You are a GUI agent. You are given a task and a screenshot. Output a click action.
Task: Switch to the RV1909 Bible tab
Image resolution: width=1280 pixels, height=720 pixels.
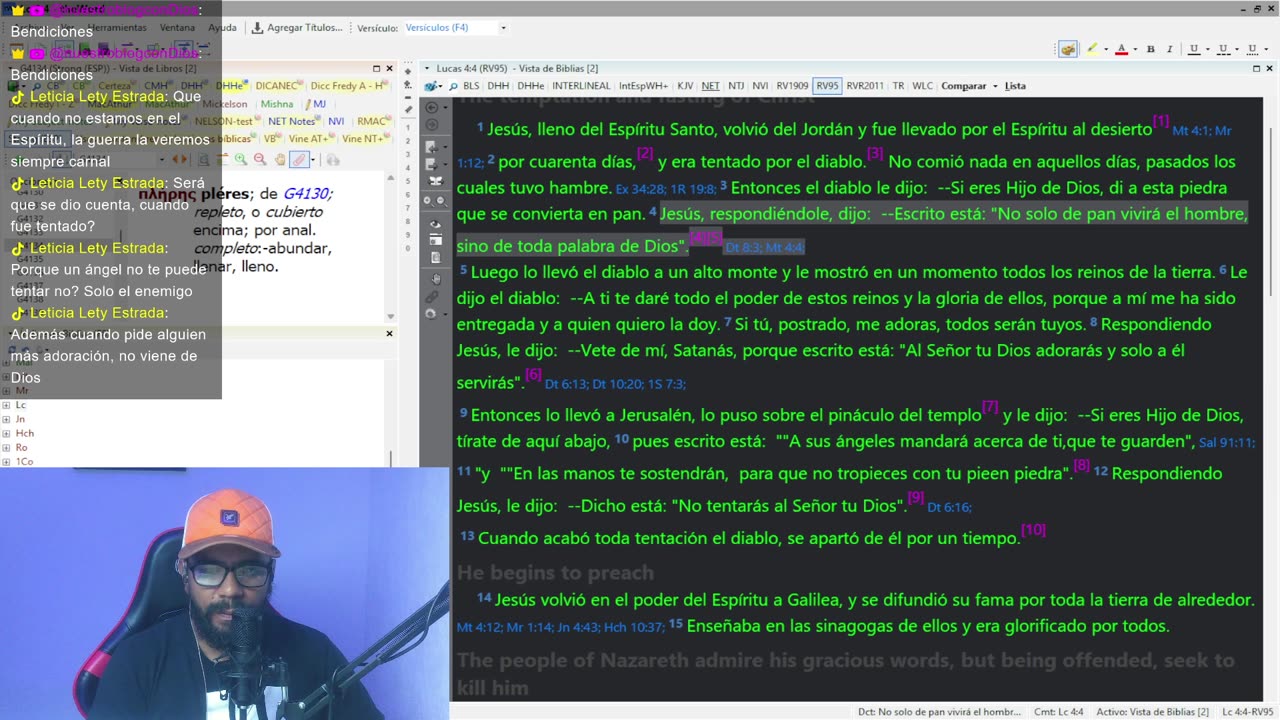click(x=793, y=86)
